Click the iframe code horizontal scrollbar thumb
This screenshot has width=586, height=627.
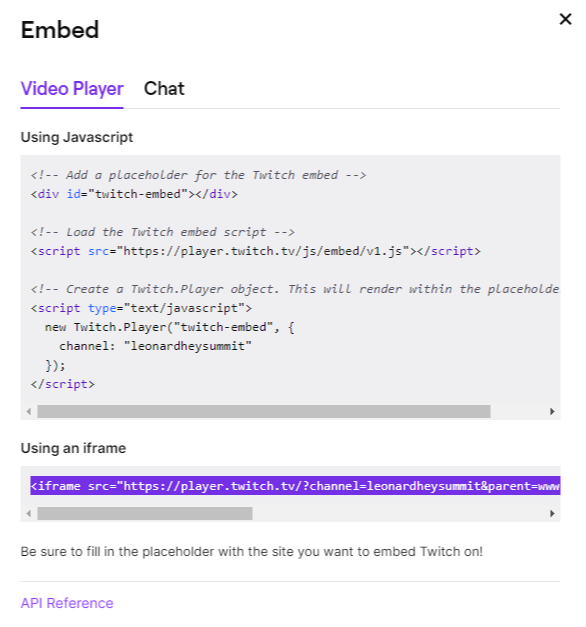[x=145, y=513]
